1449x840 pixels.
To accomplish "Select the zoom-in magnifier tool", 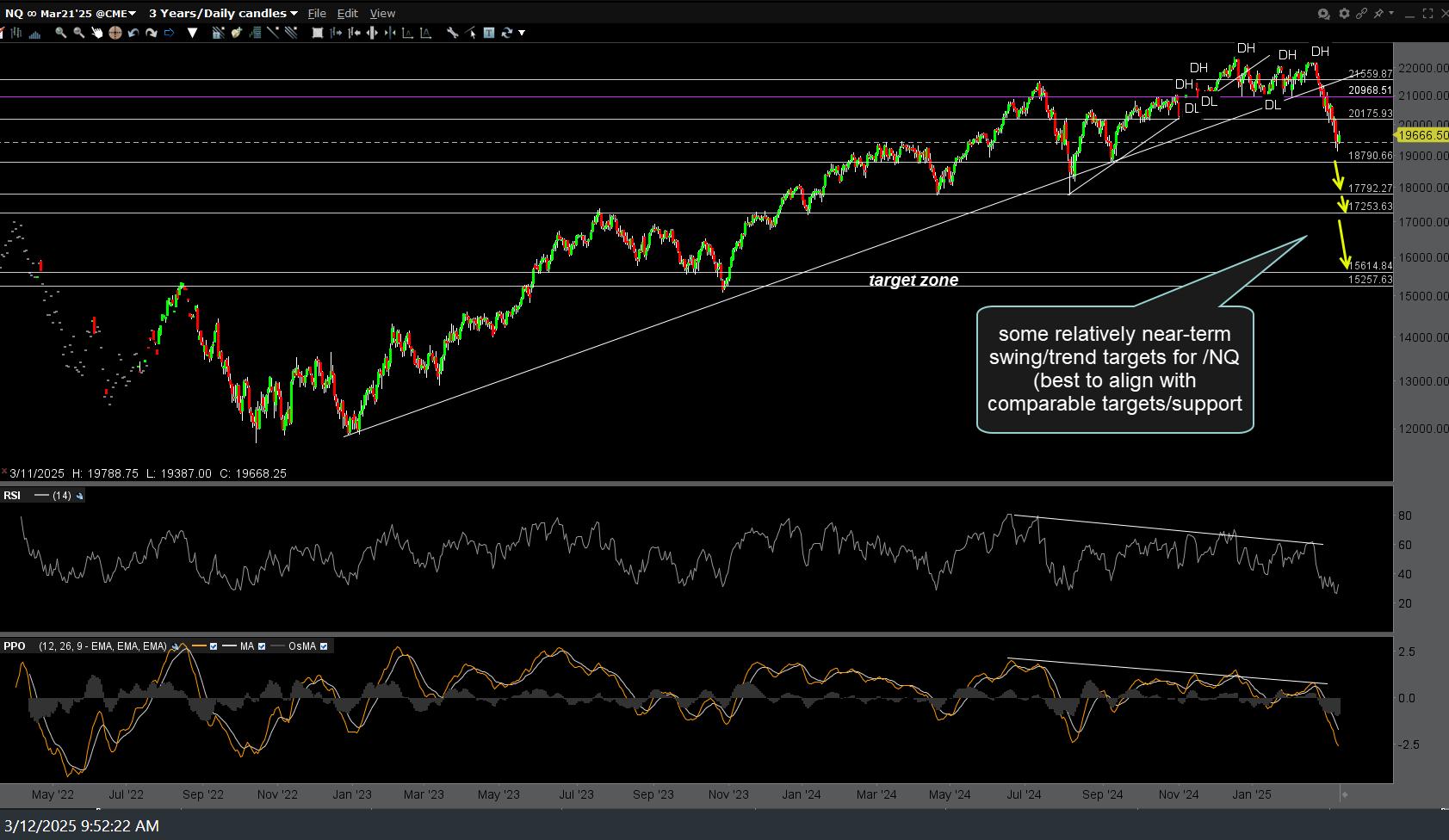I will point(60,33).
